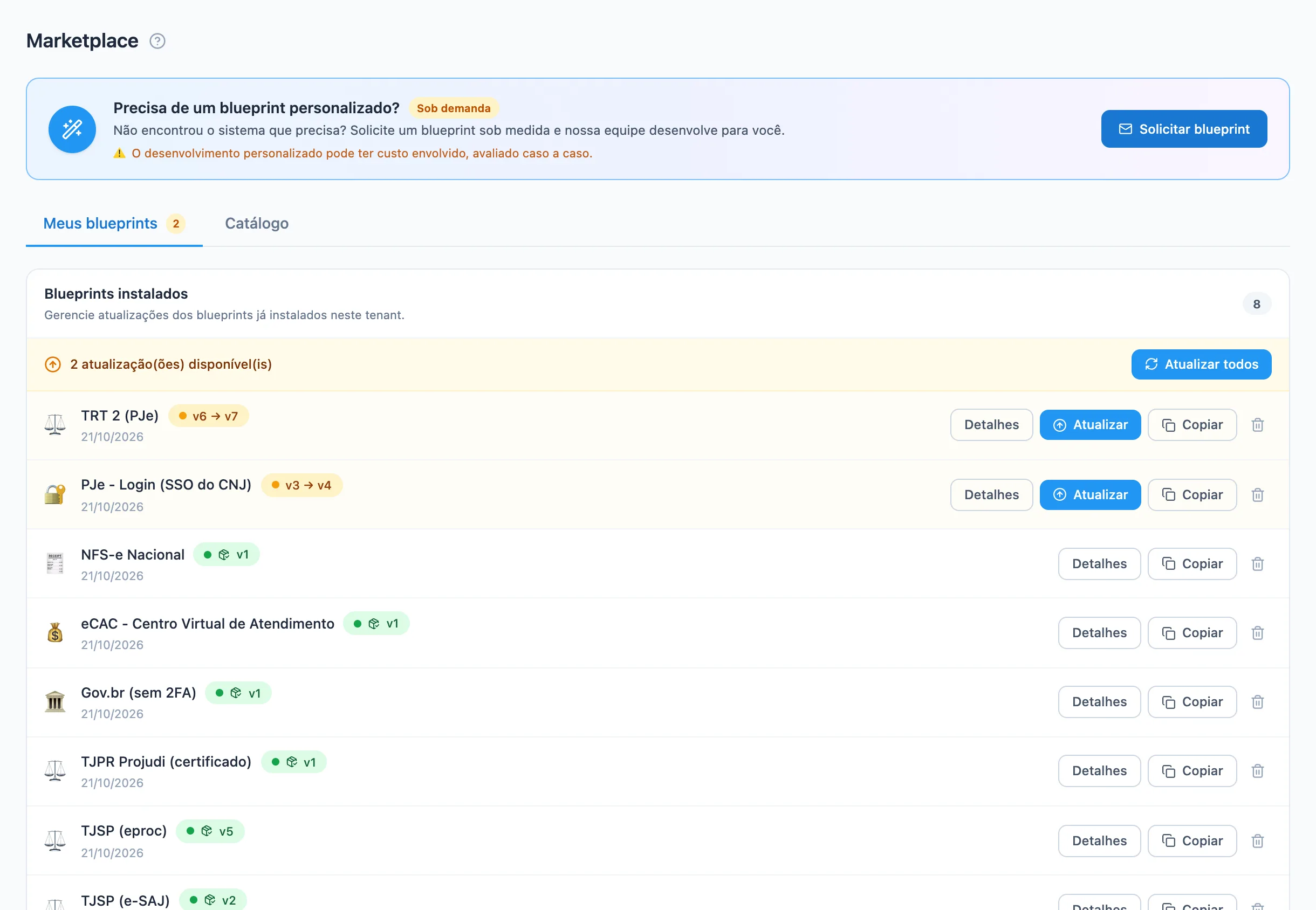Click the bank building icon of Gov.br

tap(56, 701)
